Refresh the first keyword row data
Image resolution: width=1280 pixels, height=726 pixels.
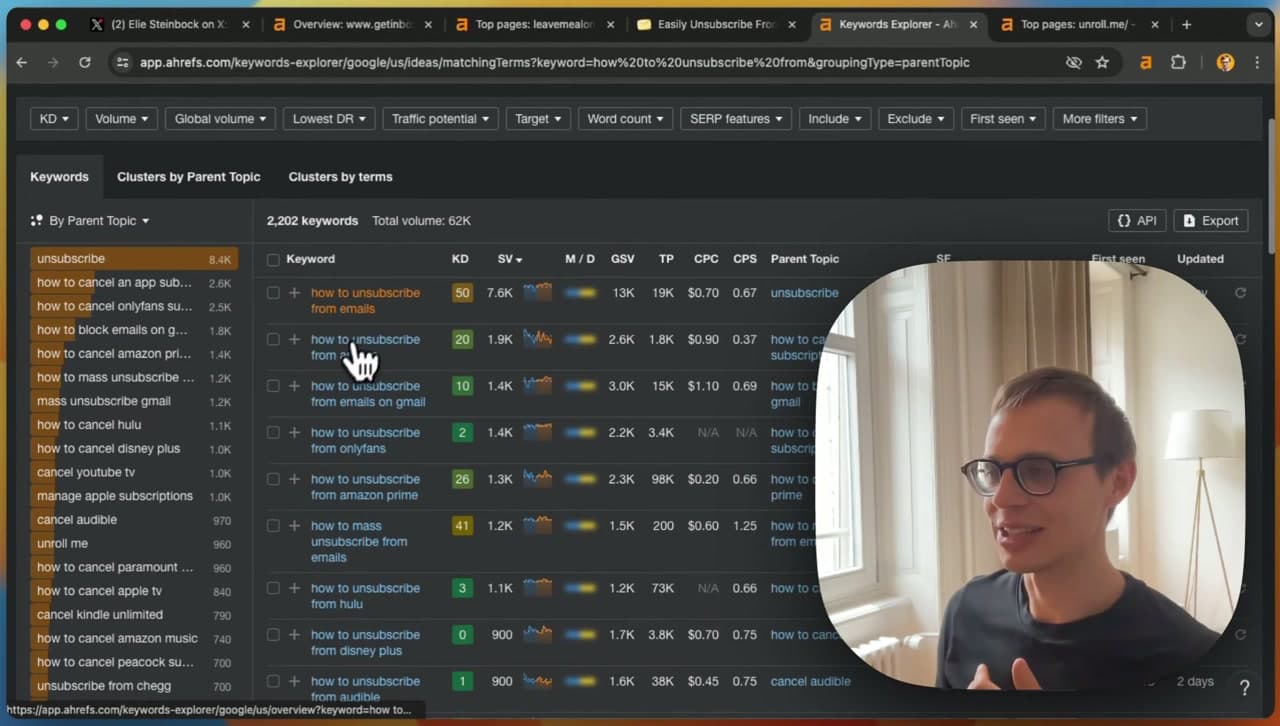pyautogui.click(x=1241, y=293)
